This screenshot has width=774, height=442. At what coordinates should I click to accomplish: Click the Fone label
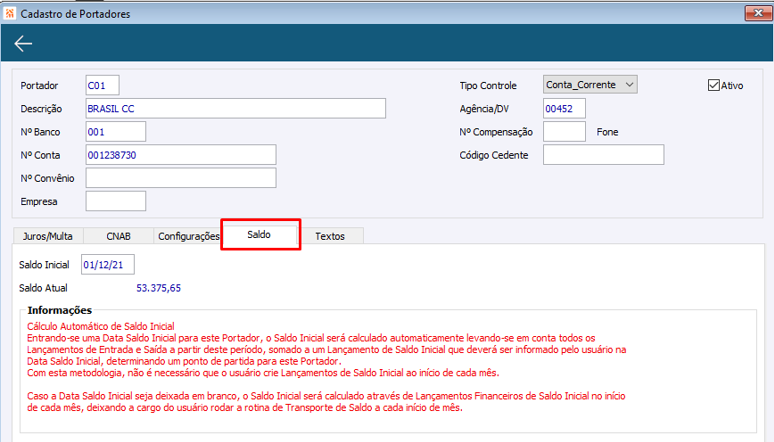pyautogui.click(x=607, y=132)
